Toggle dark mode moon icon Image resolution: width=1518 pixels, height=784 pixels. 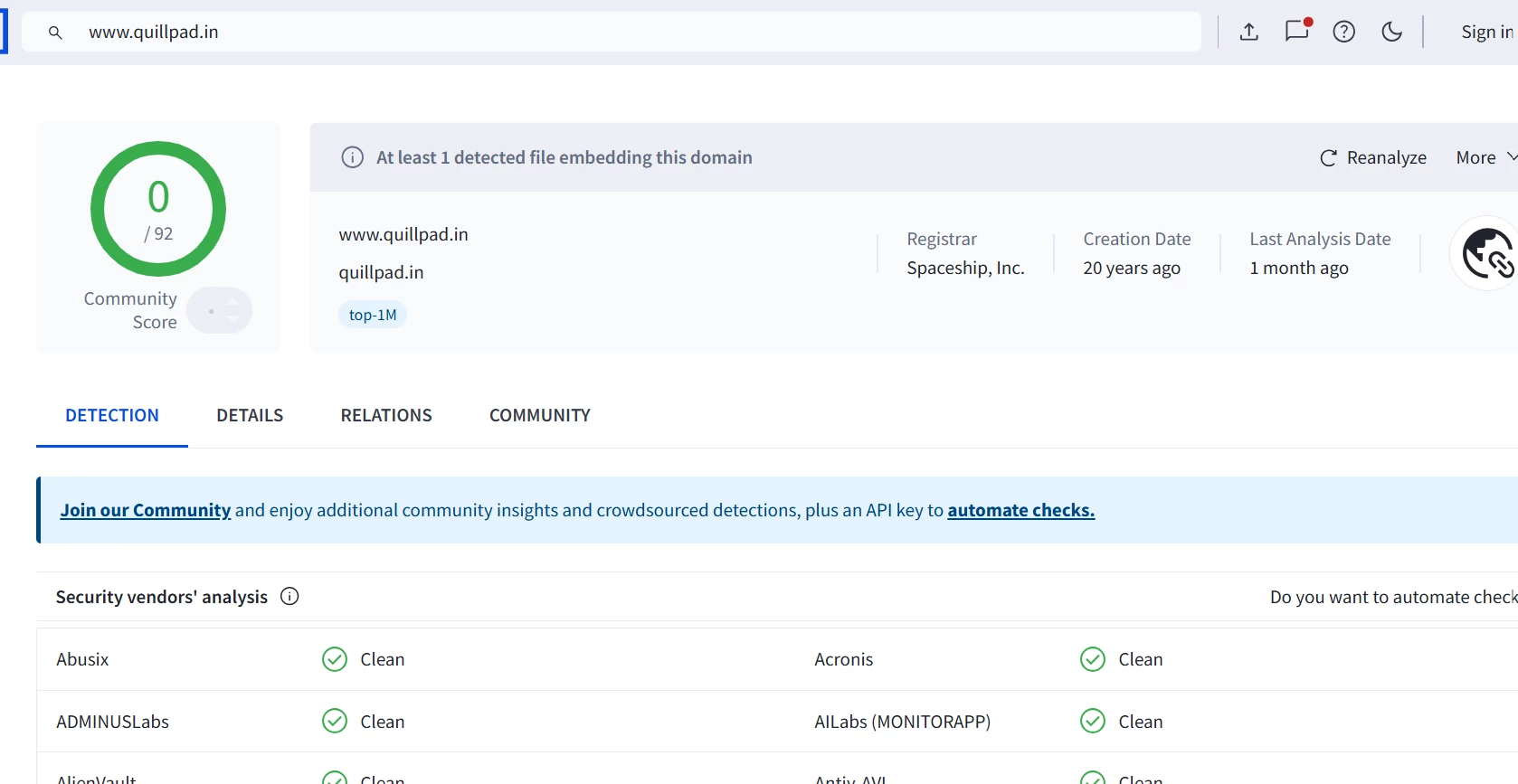[1392, 32]
